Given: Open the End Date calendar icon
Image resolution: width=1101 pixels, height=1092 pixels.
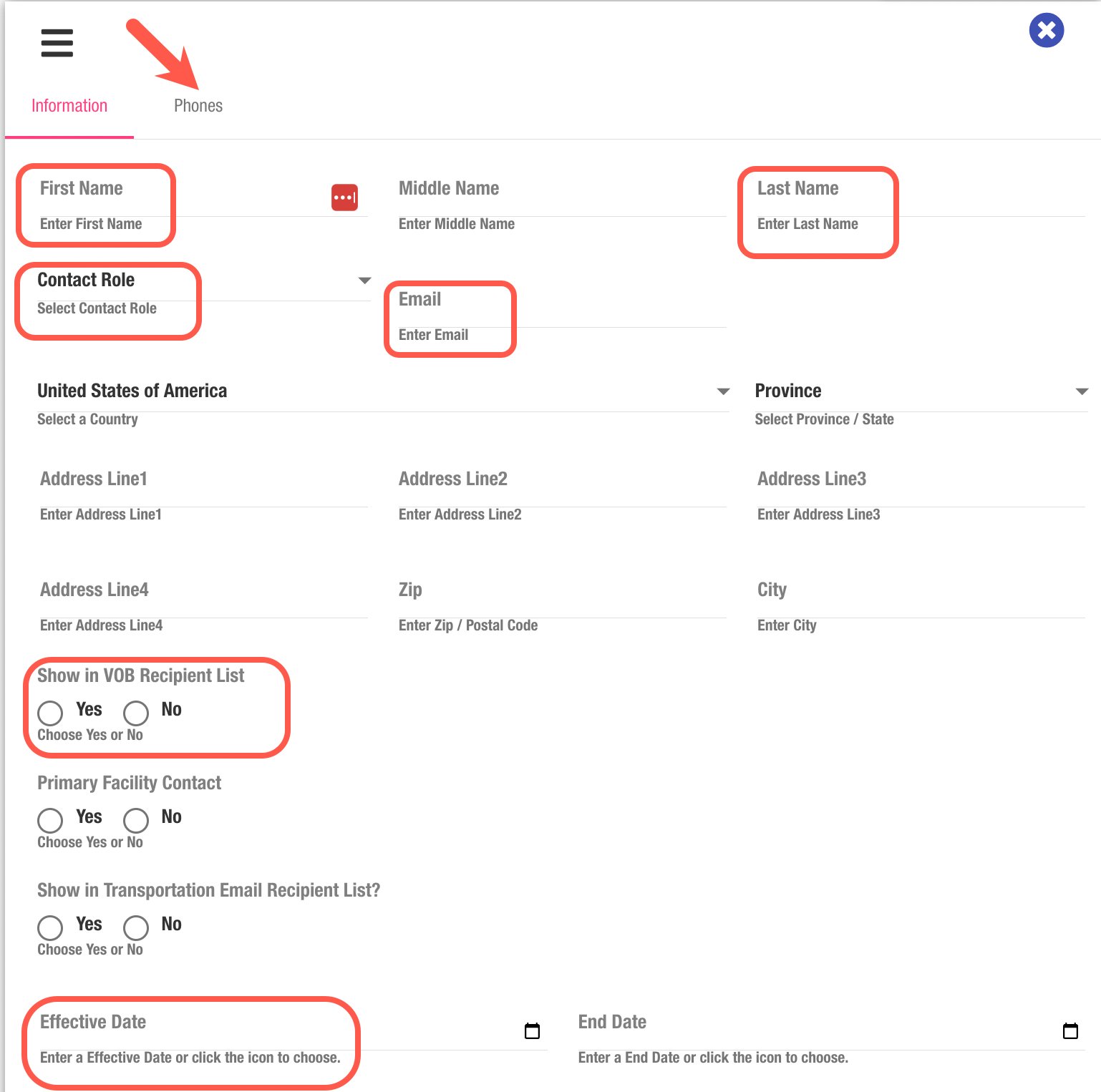Looking at the screenshot, I should point(1070,1030).
